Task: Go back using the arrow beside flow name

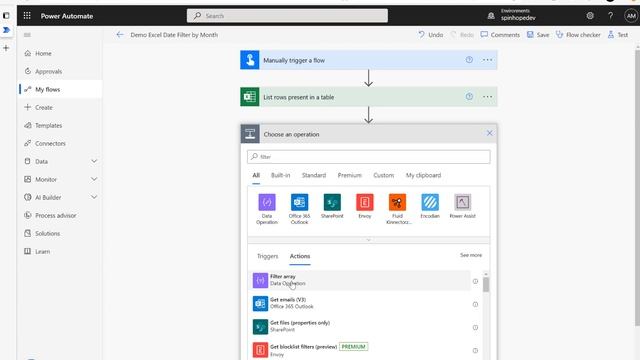Action: tap(120, 35)
